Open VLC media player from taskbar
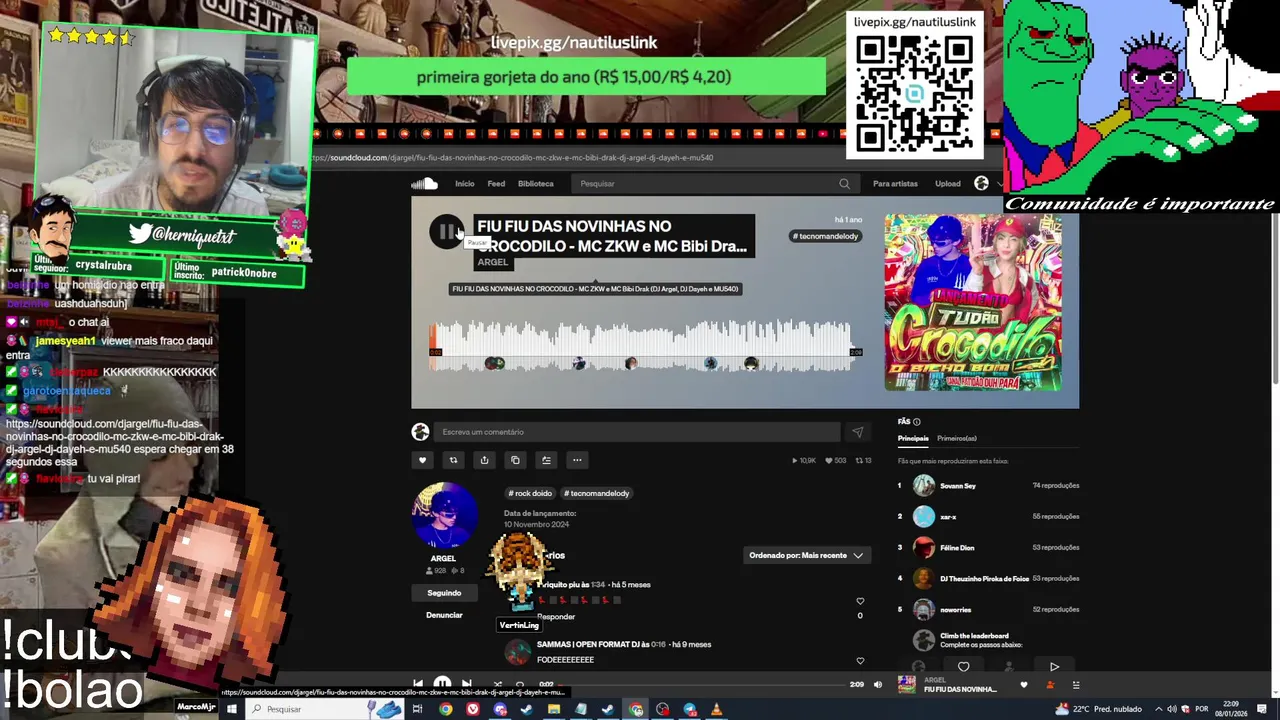The height and width of the screenshot is (720, 1280). coord(716,709)
